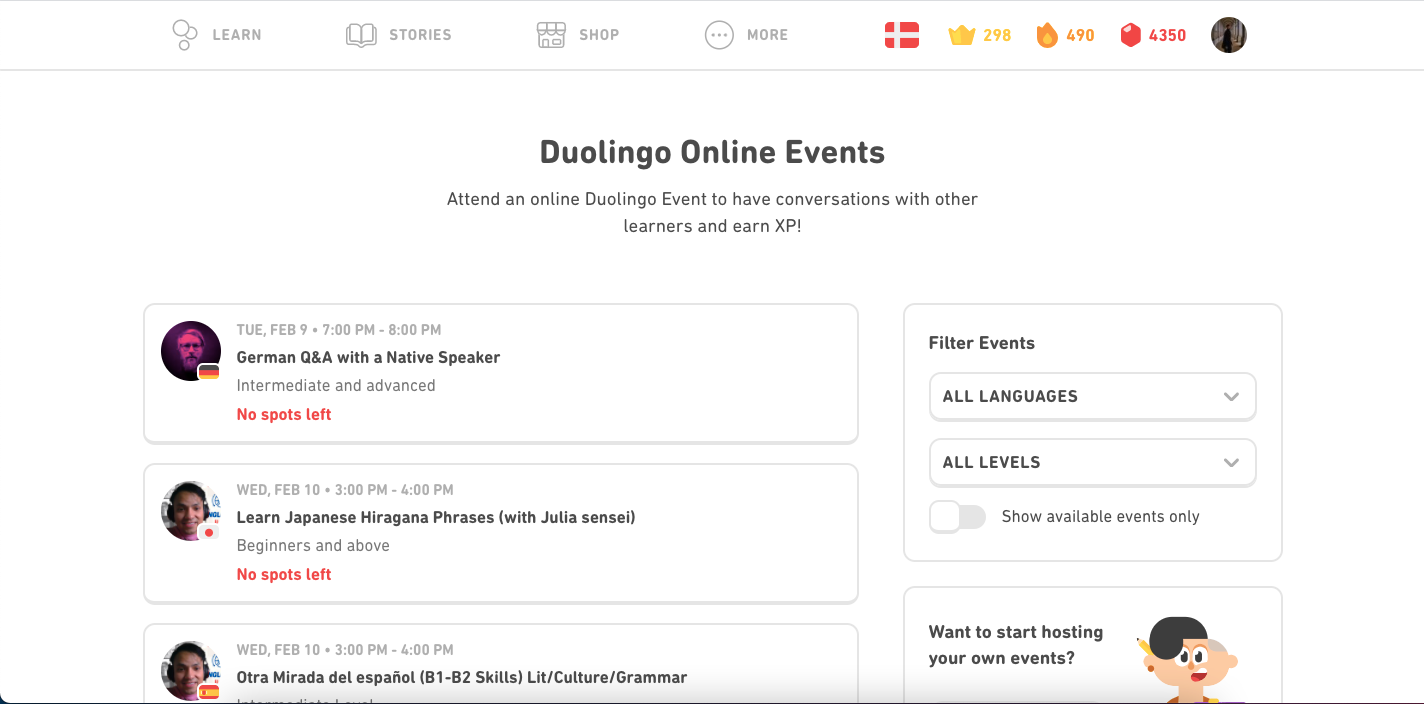Click the gold crown icon
Image resolution: width=1424 pixels, height=704 pixels.
[962, 36]
